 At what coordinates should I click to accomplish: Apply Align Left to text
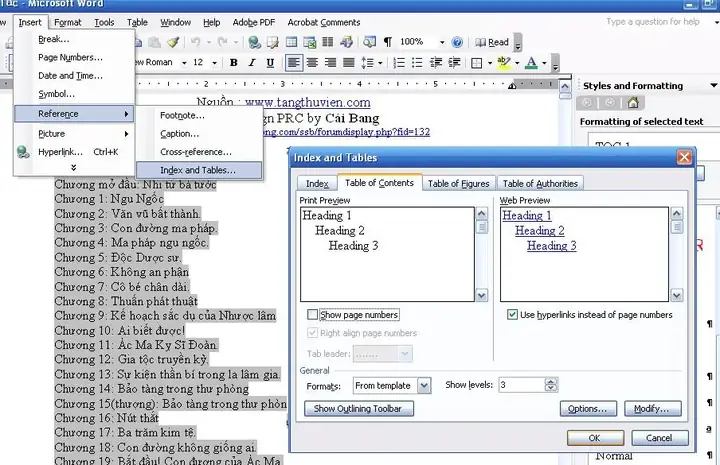pos(294,62)
